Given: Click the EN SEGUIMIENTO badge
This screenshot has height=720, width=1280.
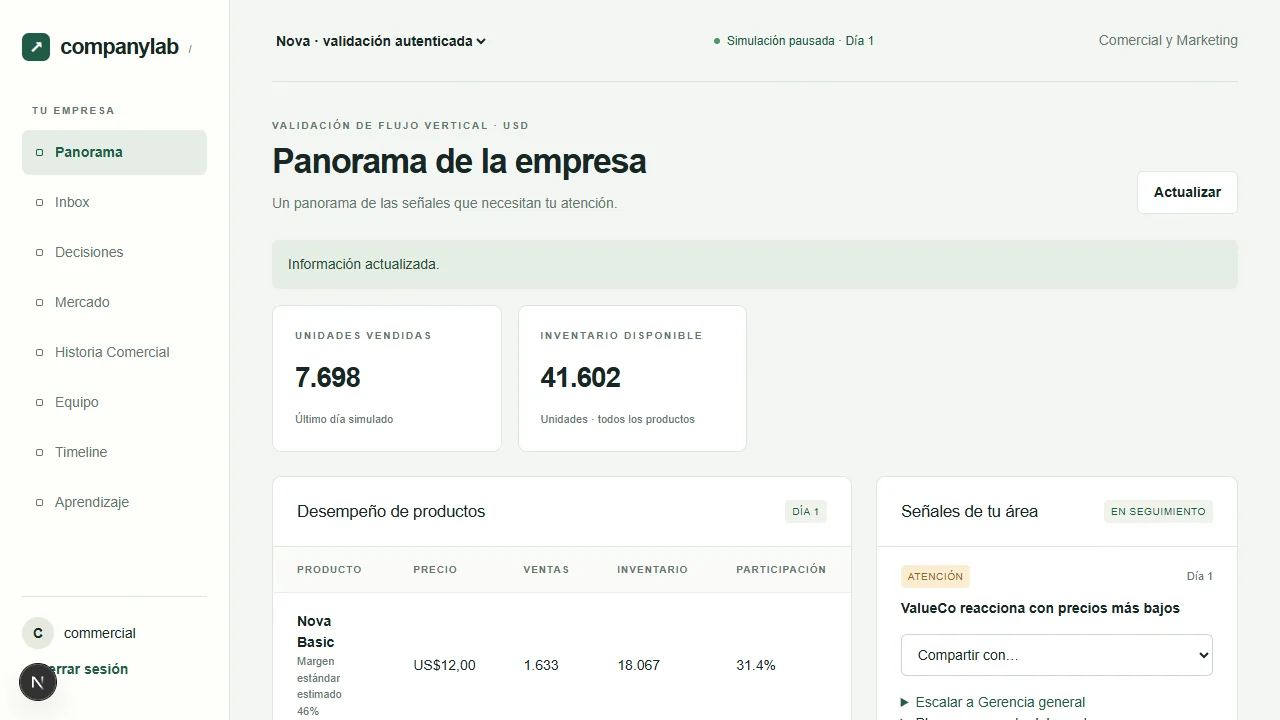Looking at the screenshot, I should click(x=1158, y=511).
